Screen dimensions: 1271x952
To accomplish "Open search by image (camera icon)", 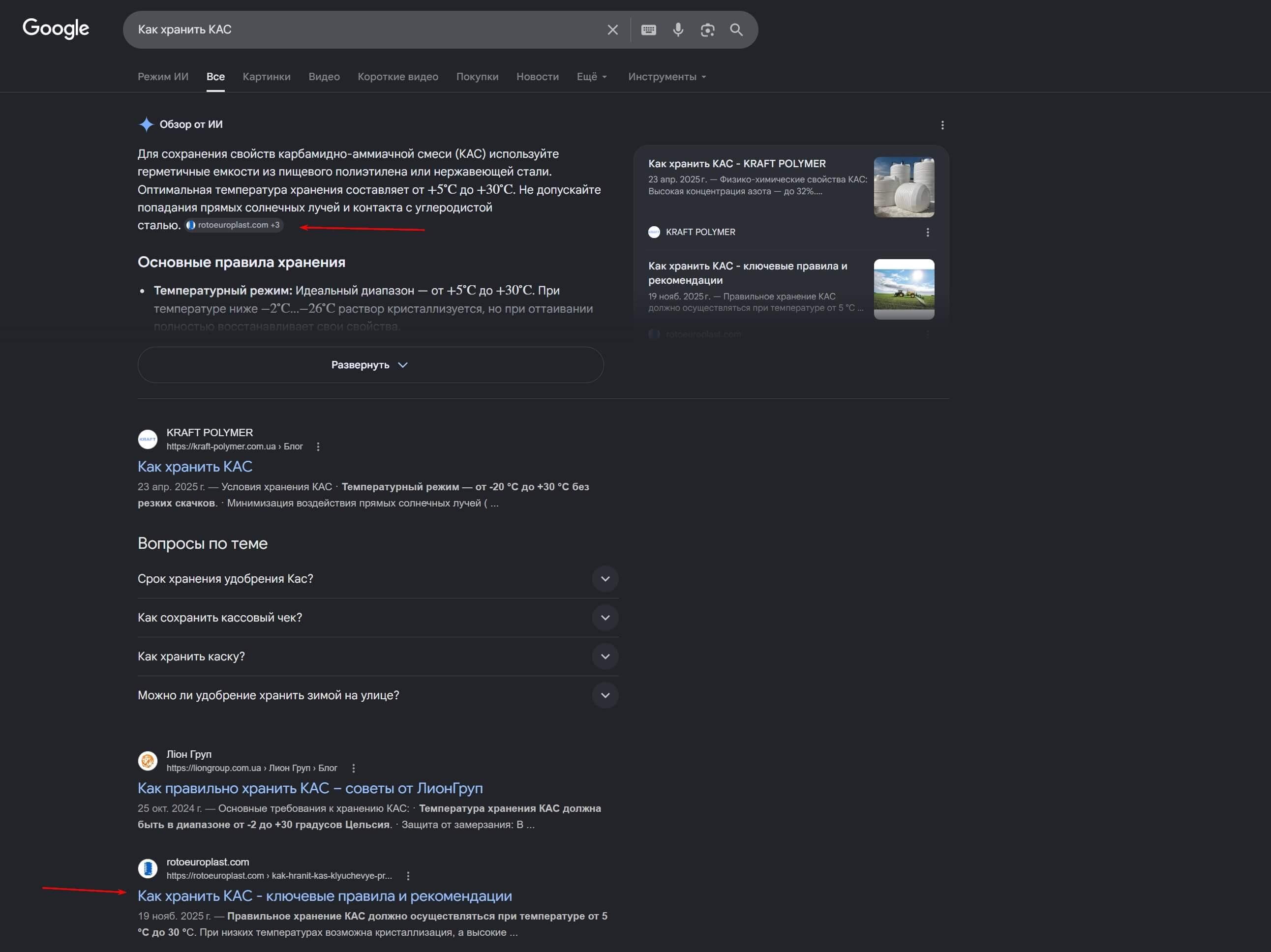I will [x=707, y=30].
